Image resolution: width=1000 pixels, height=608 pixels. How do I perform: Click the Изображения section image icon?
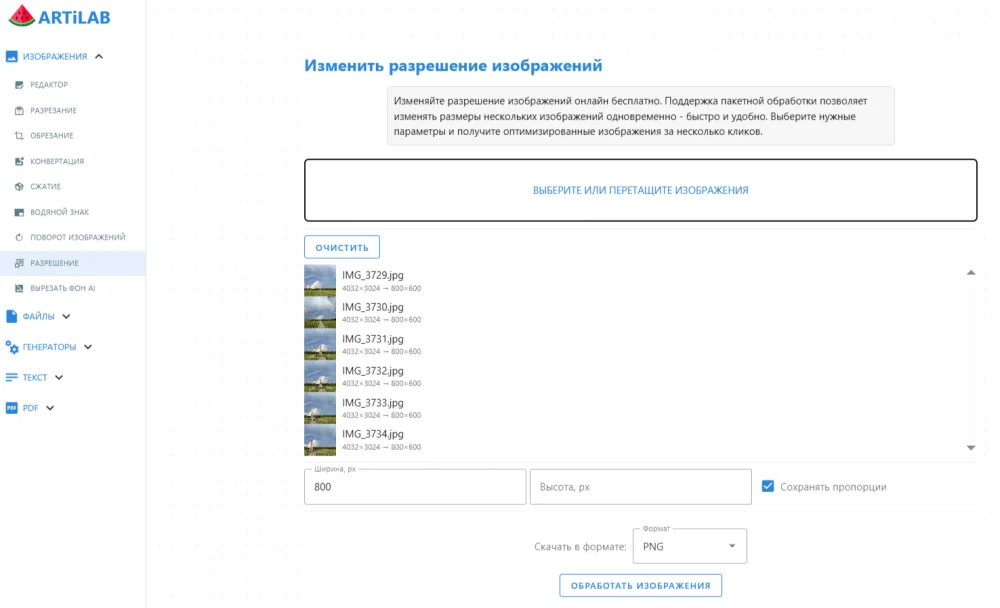coord(11,57)
